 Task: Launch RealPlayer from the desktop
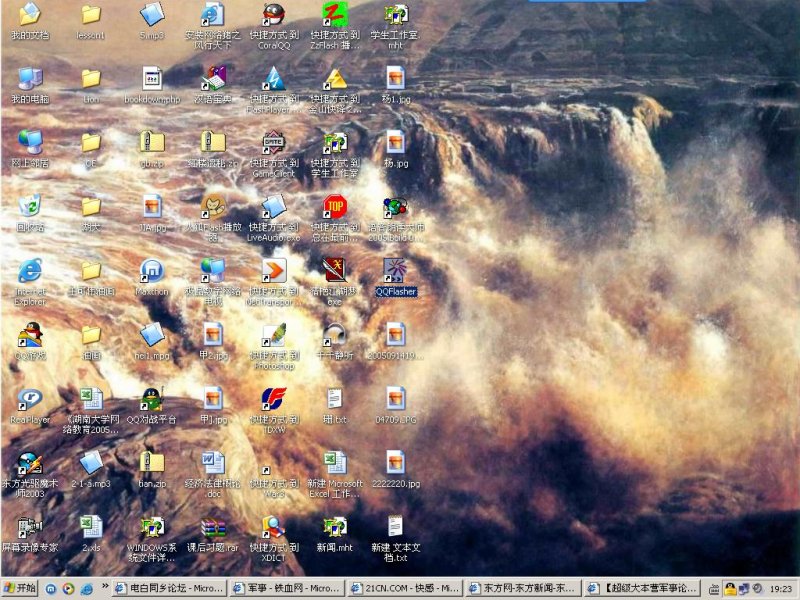pyautogui.click(x=30, y=399)
